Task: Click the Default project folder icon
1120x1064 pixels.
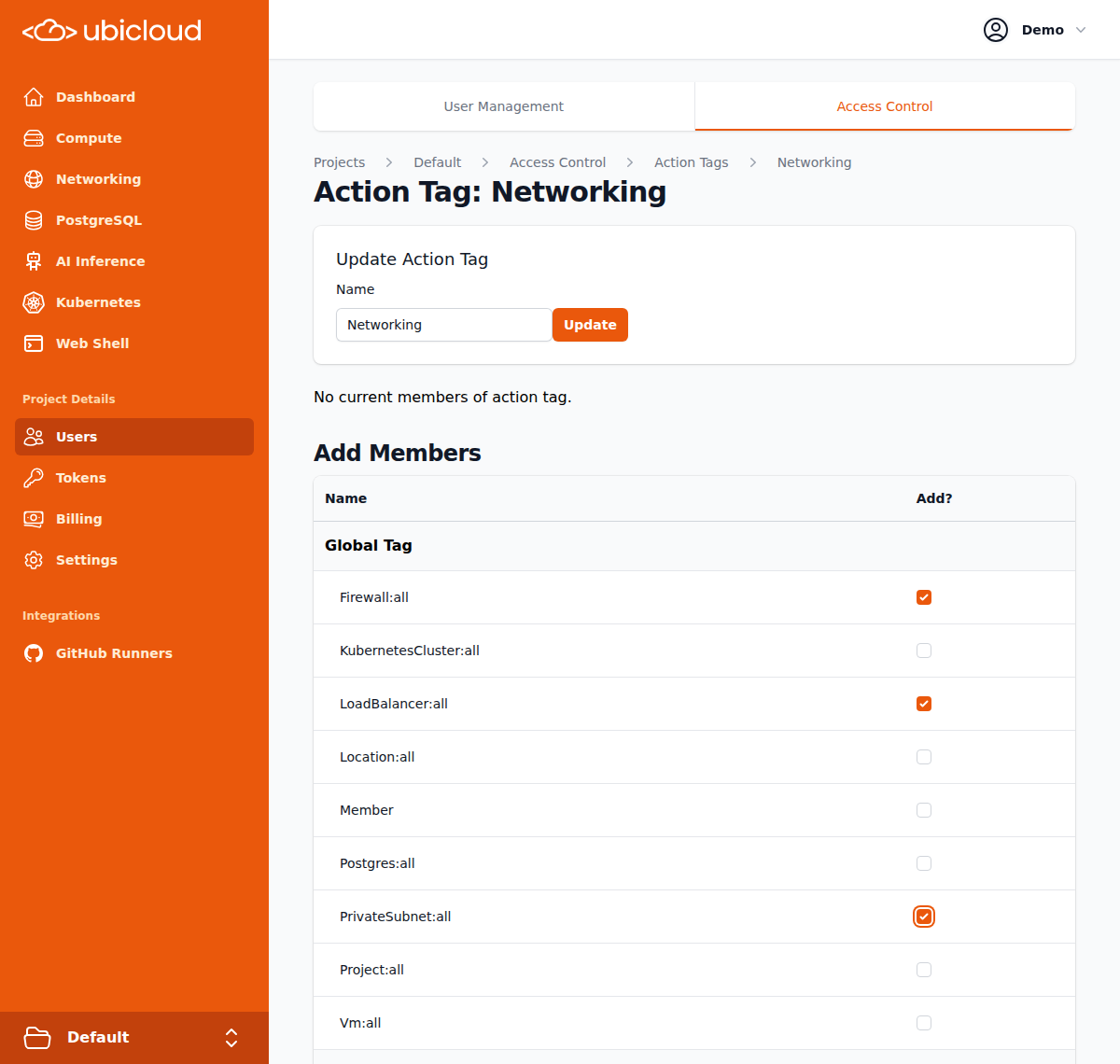Action: (37, 1038)
